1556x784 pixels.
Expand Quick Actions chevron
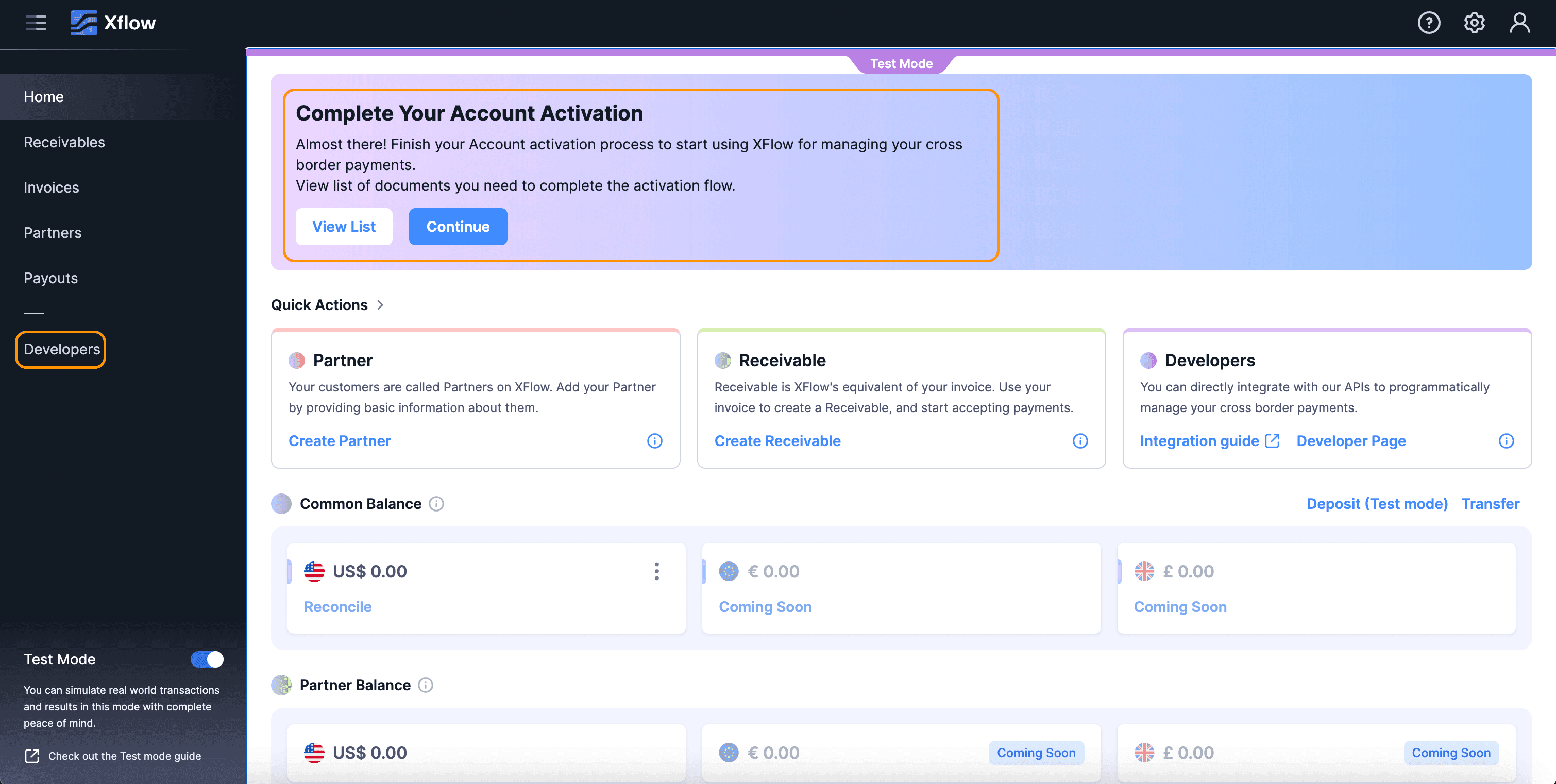[x=380, y=305]
